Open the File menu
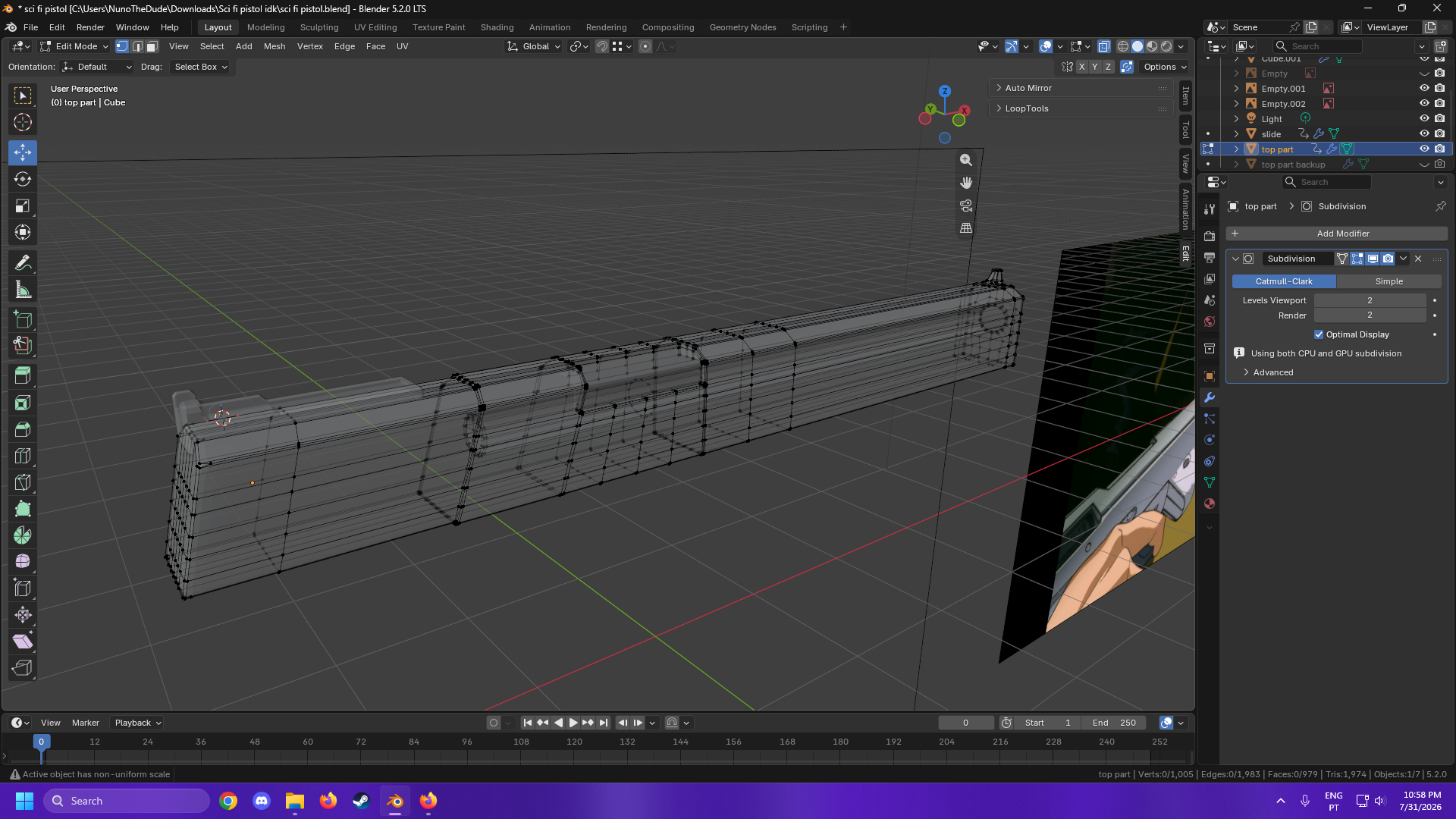Image resolution: width=1456 pixels, height=819 pixels. coord(30,27)
